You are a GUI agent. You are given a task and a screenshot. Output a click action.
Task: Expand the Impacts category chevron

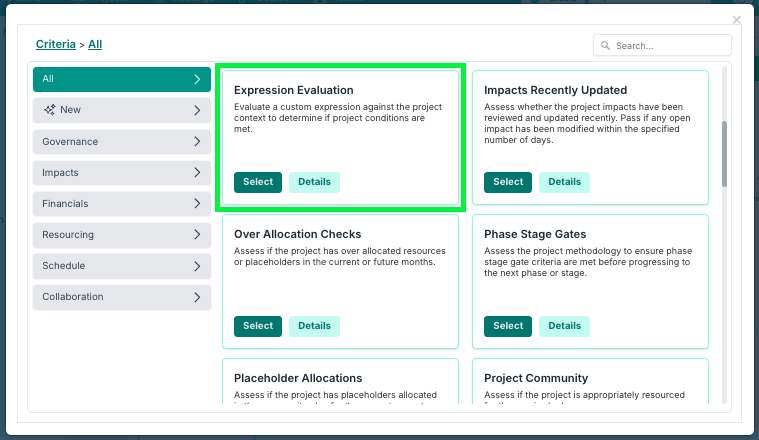tap(197, 173)
